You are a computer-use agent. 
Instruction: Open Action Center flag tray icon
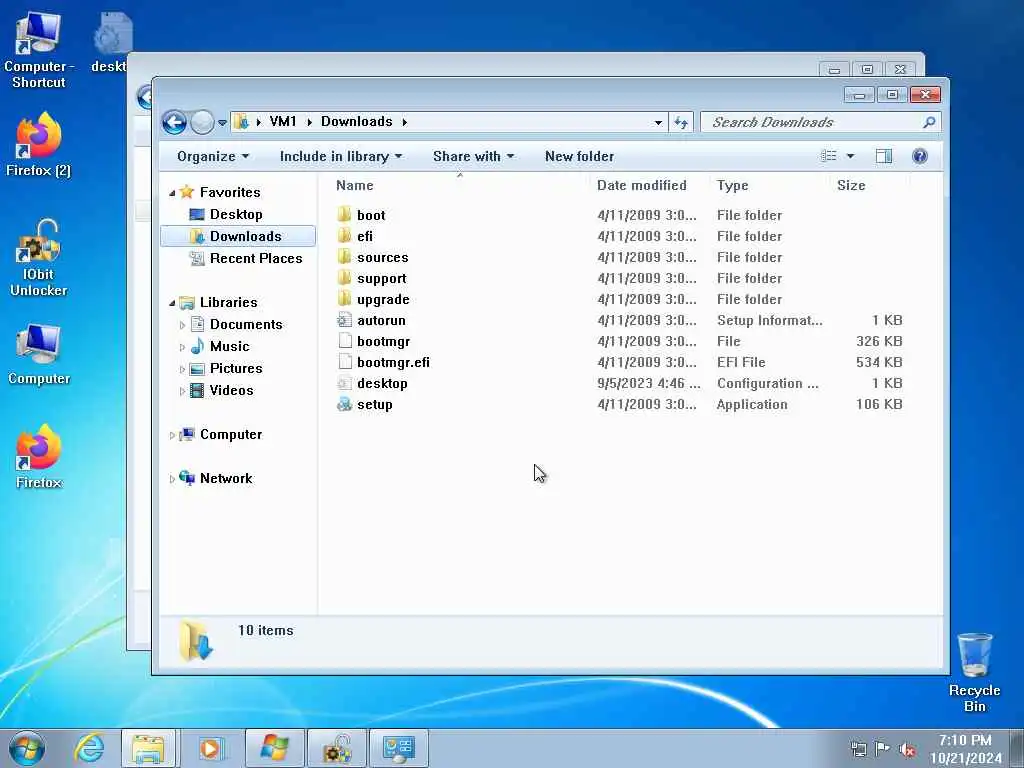point(882,749)
